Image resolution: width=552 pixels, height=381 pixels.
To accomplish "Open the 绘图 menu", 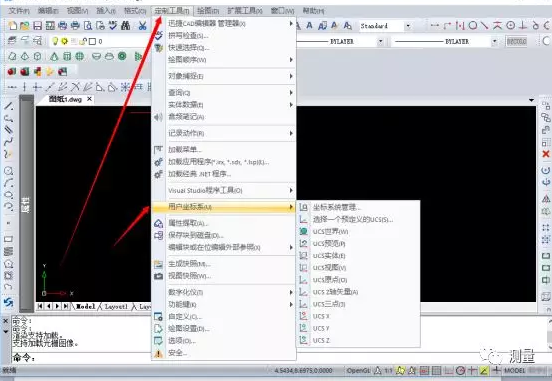I will (208, 11).
